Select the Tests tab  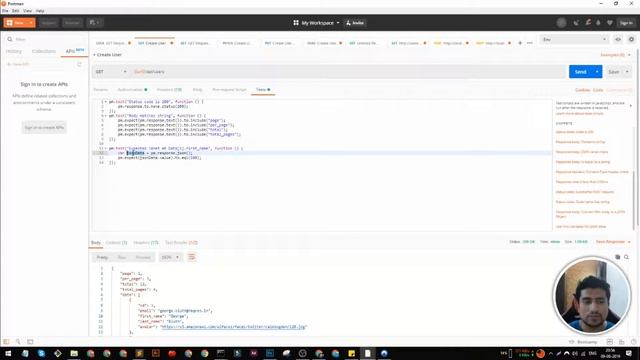[x=263, y=89]
